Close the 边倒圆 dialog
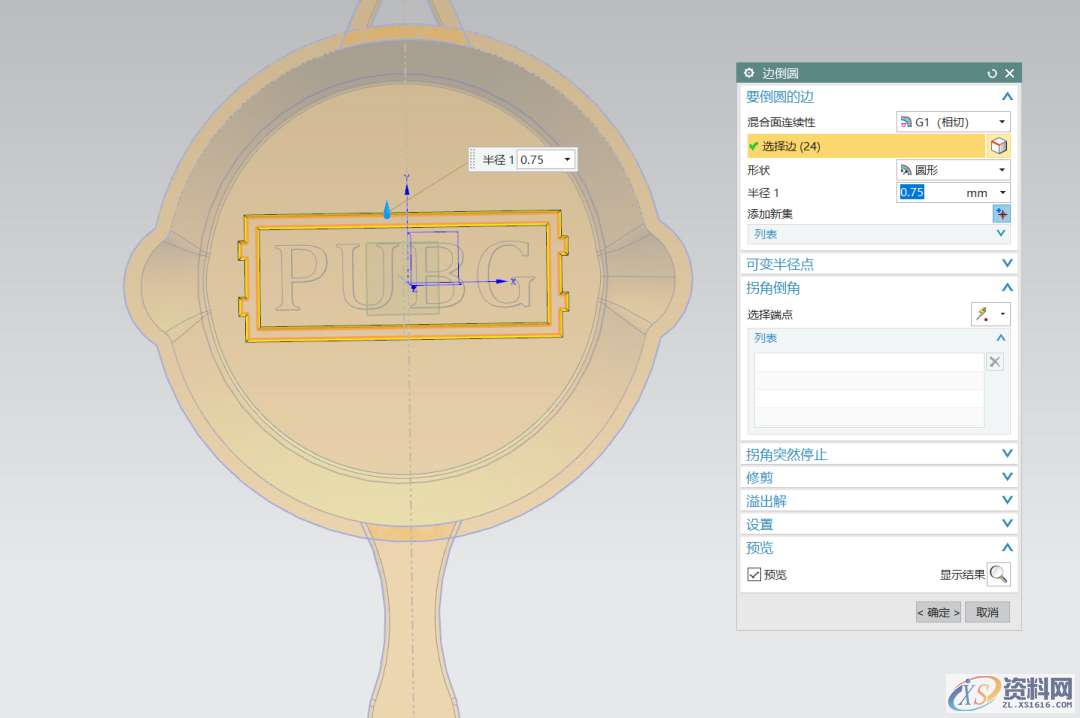This screenshot has height=718, width=1080. (1009, 73)
